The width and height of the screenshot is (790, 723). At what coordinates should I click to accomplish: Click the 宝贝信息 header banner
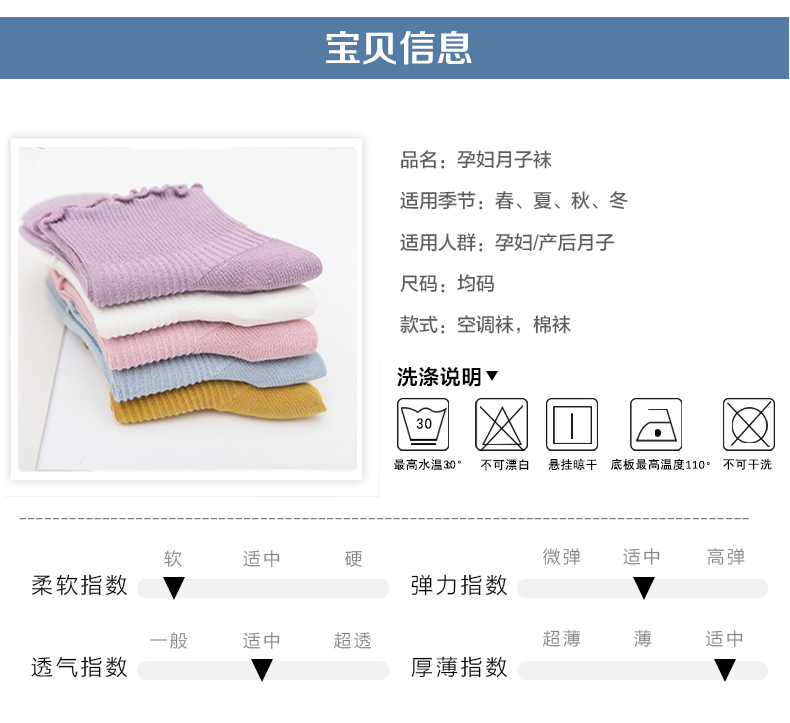pyautogui.click(x=394, y=48)
